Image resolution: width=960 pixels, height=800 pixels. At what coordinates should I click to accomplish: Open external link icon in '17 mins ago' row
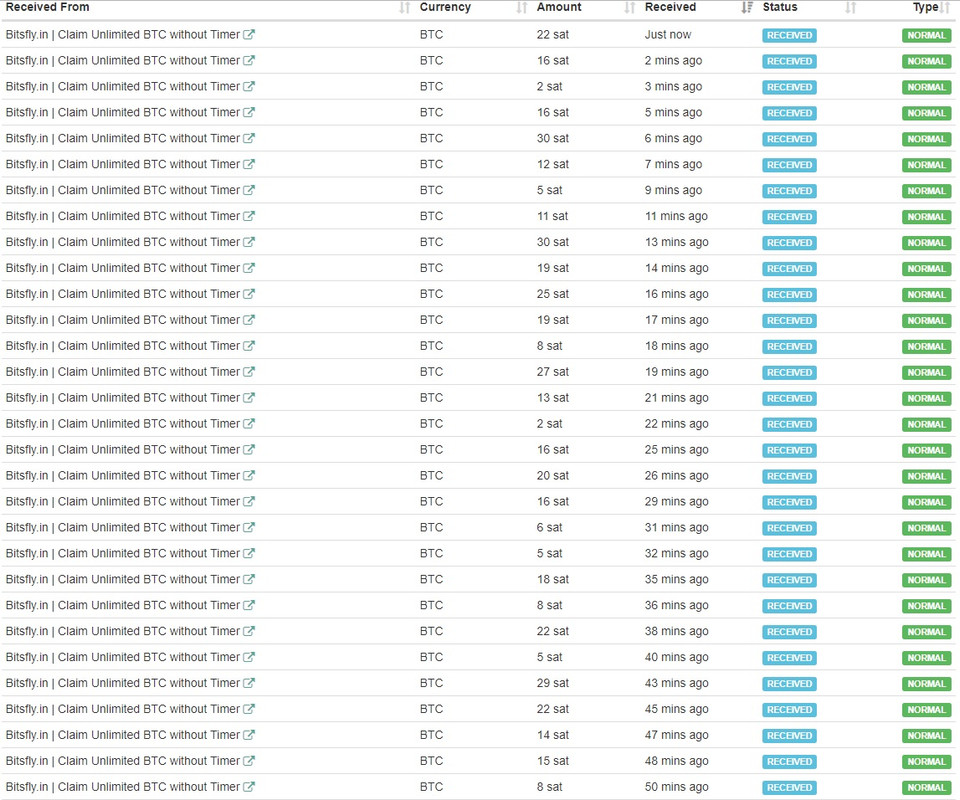pyautogui.click(x=249, y=320)
